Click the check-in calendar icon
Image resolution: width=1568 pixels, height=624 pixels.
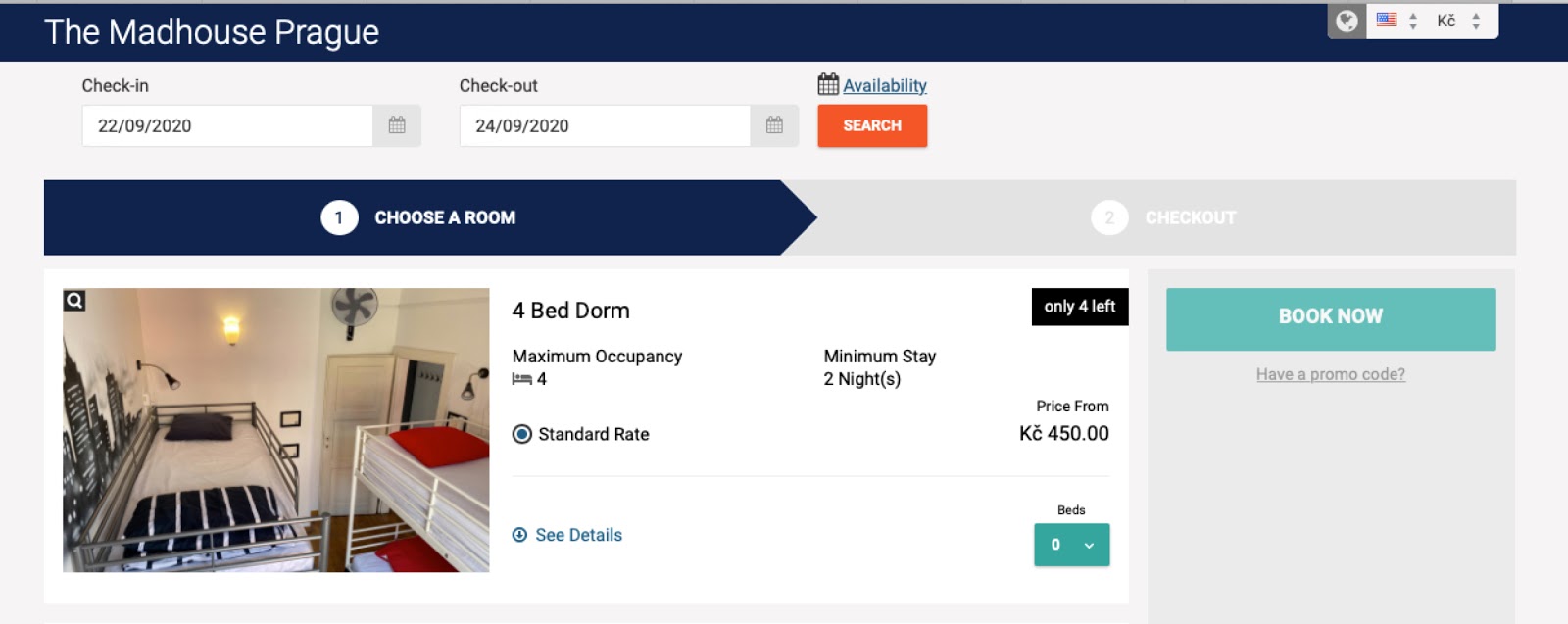tap(397, 125)
